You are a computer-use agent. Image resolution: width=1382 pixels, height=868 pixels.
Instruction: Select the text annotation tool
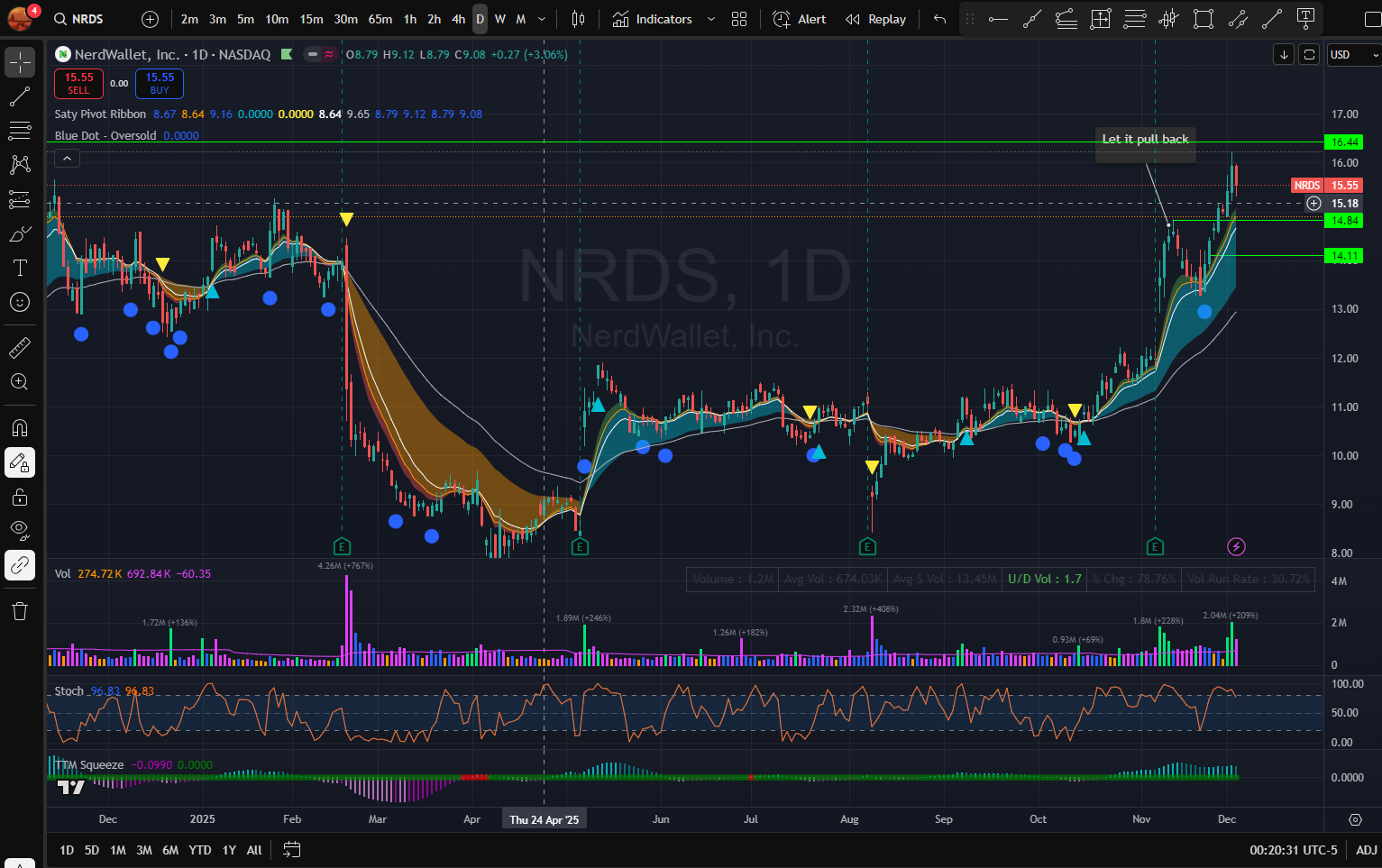click(20, 268)
